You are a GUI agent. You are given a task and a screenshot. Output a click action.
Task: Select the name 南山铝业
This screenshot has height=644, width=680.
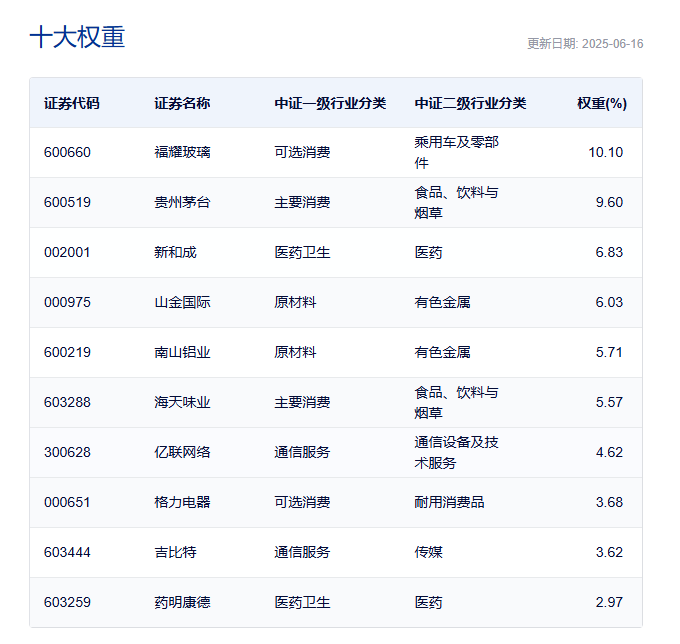tap(182, 352)
